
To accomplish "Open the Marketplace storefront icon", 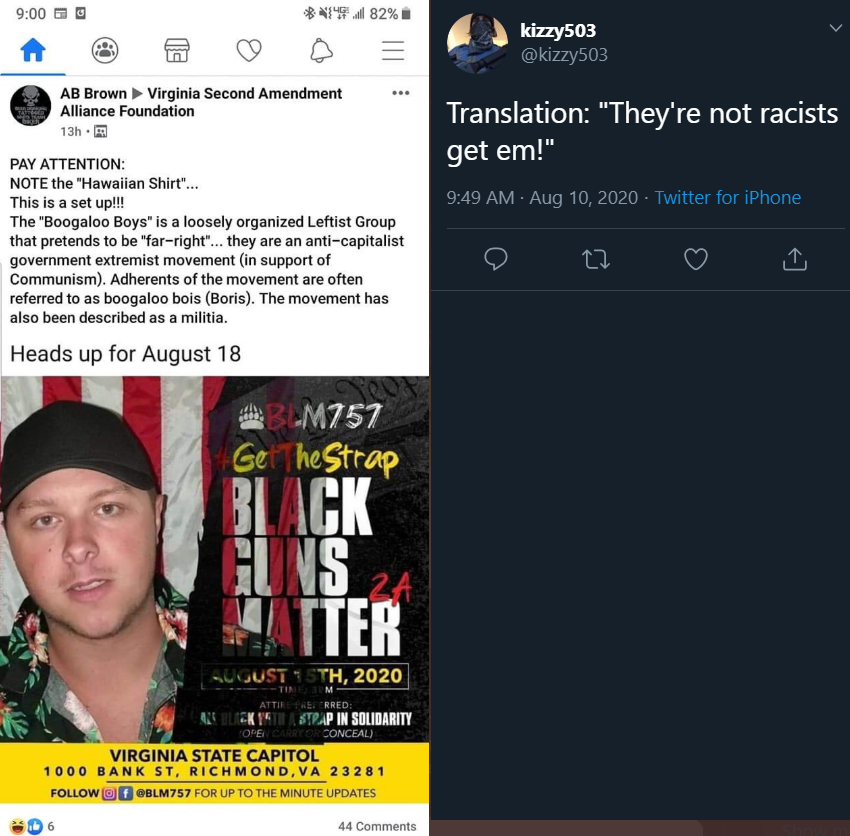I will [x=177, y=50].
